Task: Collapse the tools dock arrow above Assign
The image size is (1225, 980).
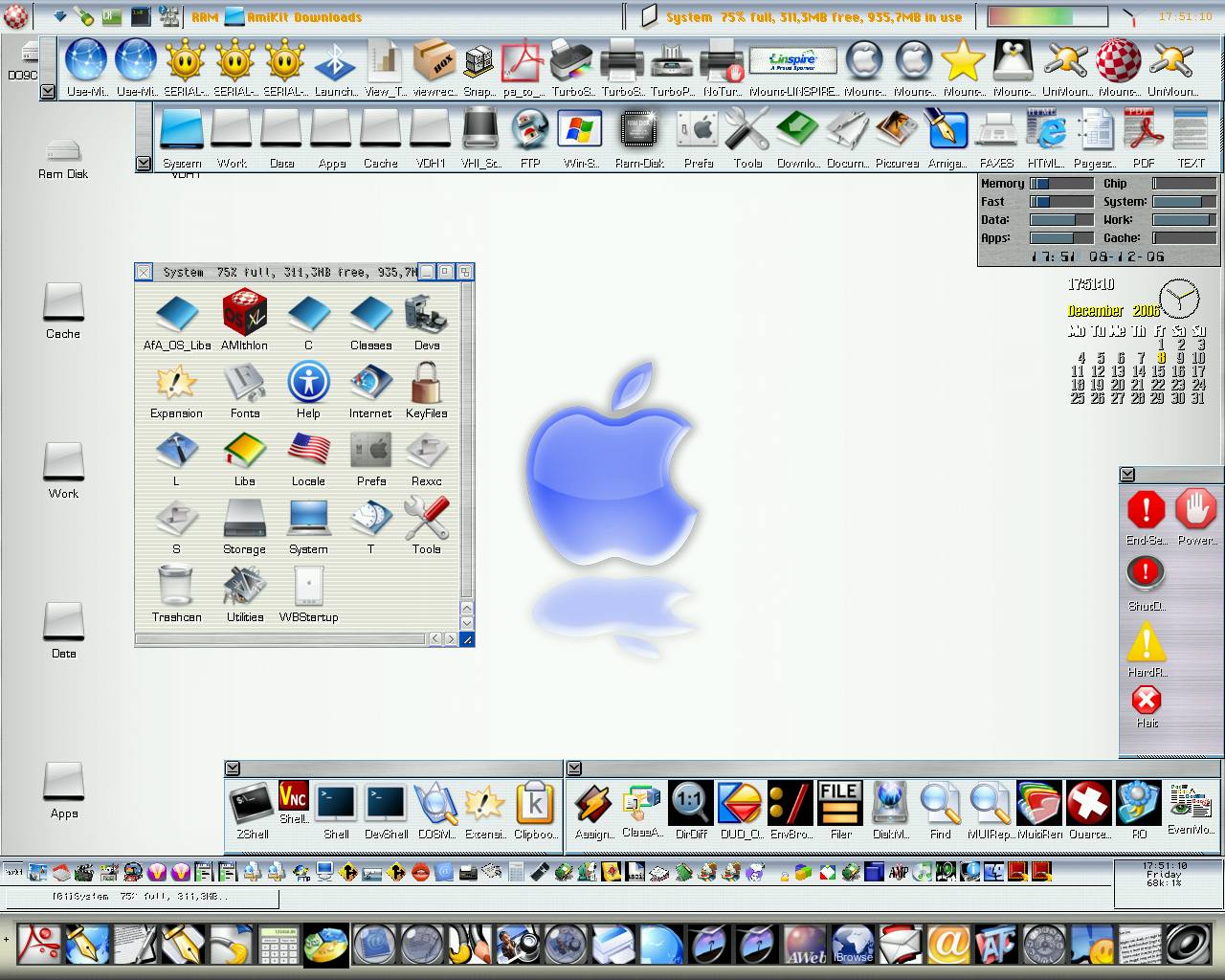Action: click(574, 768)
